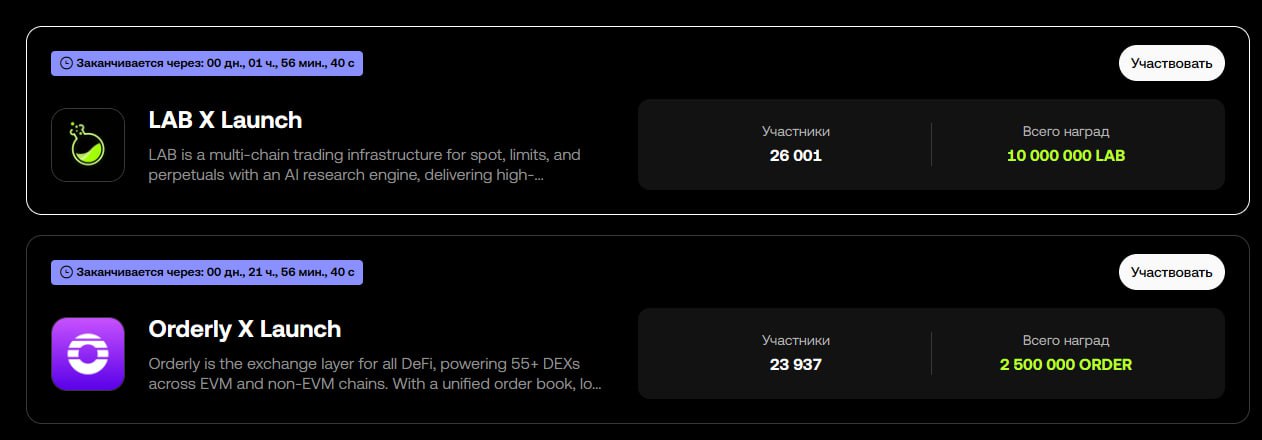Click the 23 937 participants count
The width and height of the screenshot is (1262, 440).
pos(795,365)
